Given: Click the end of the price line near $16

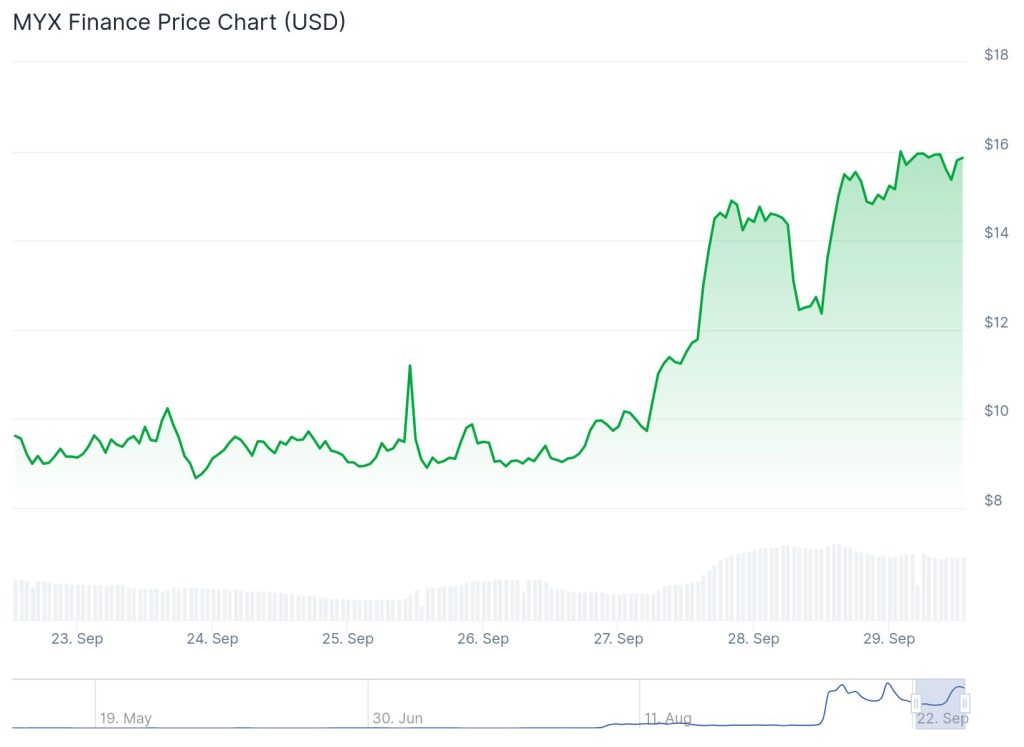Looking at the screenshot, I should [962, 158].
